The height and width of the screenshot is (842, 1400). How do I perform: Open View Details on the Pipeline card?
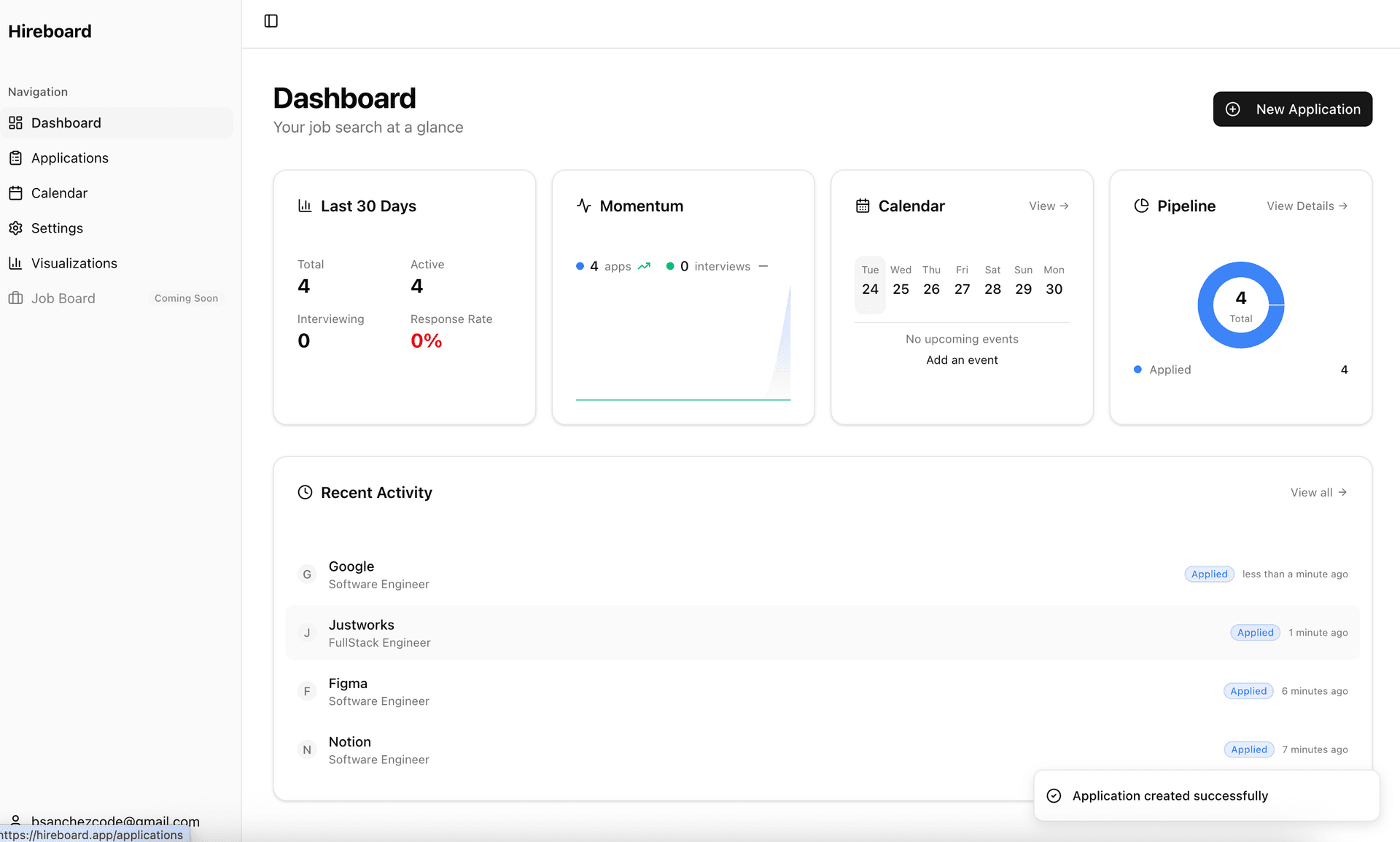click(x=1306, y=206)
